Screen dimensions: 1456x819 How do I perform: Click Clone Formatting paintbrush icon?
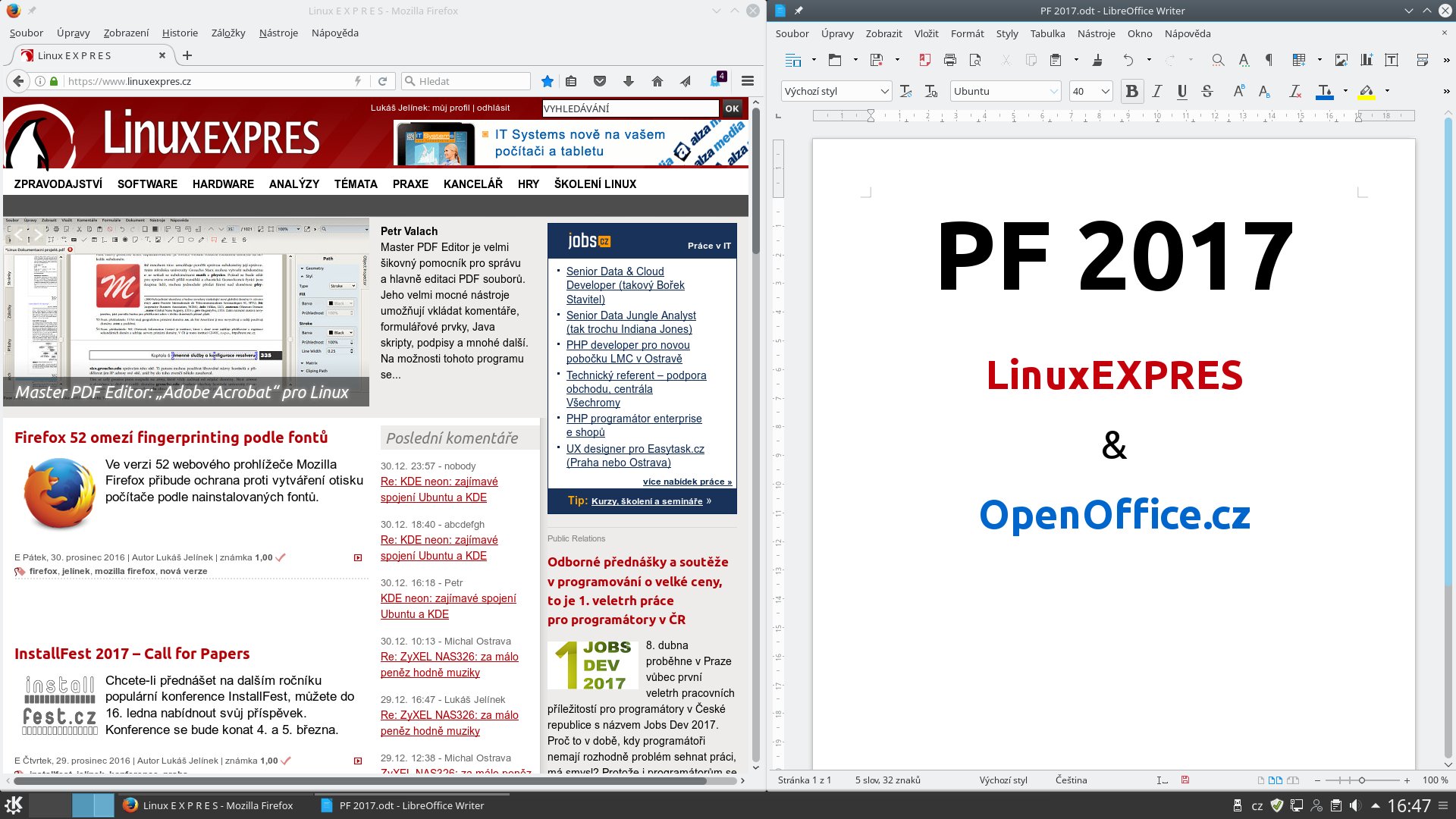tap(1097, 60)
